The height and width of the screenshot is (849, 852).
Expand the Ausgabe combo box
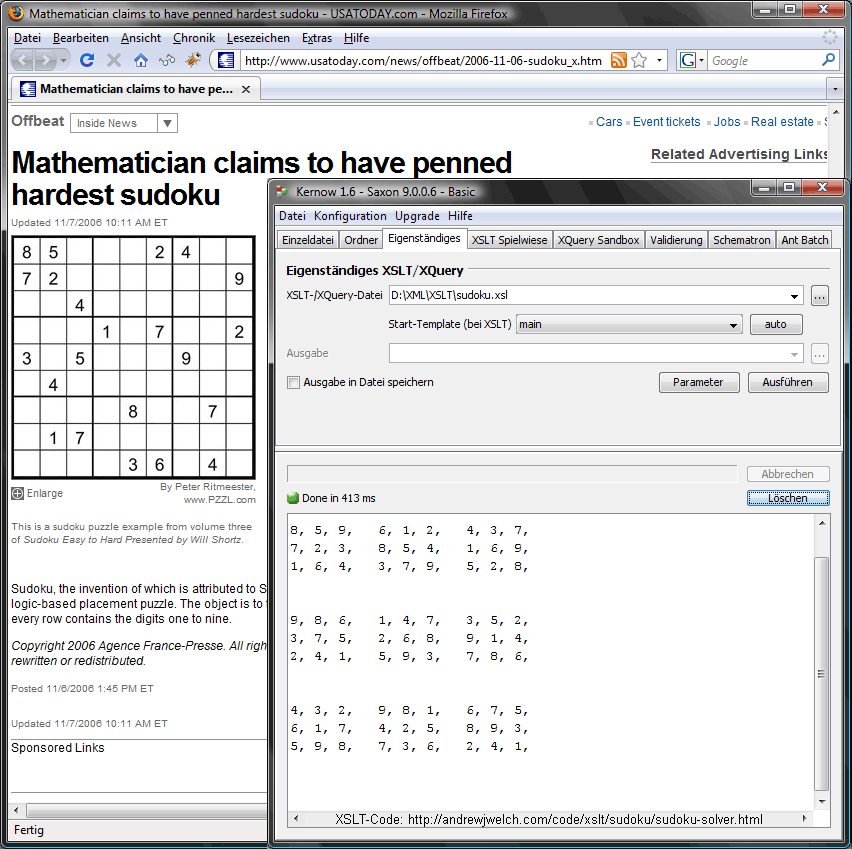(x=794, y=354)
